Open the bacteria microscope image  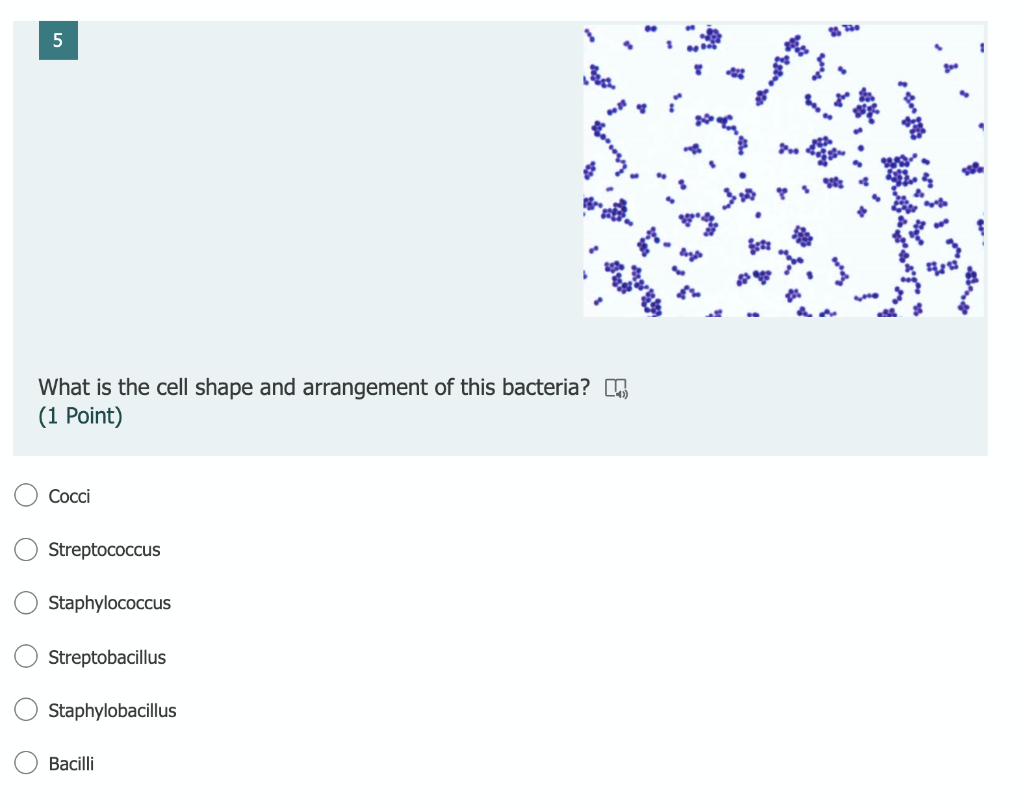coord(783,170)
